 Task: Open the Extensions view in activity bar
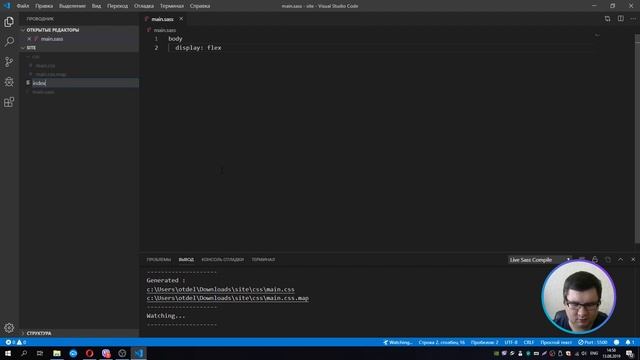(x=9, y=102)
